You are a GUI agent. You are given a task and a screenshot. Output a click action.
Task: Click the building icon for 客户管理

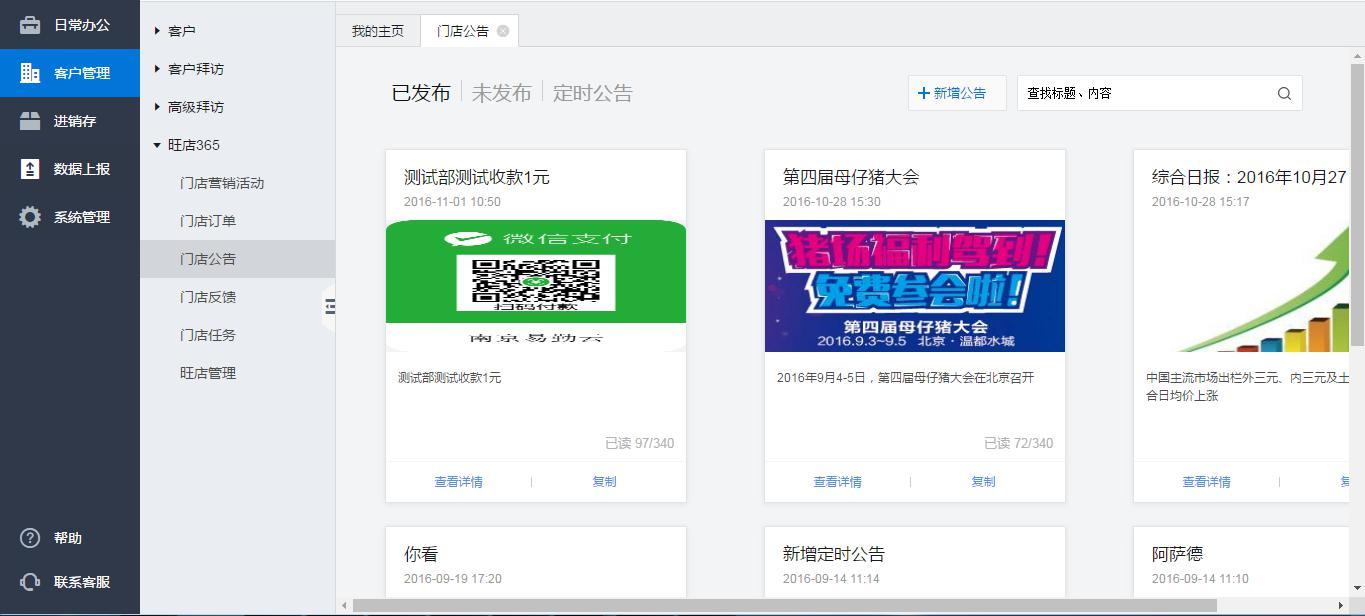30,73
